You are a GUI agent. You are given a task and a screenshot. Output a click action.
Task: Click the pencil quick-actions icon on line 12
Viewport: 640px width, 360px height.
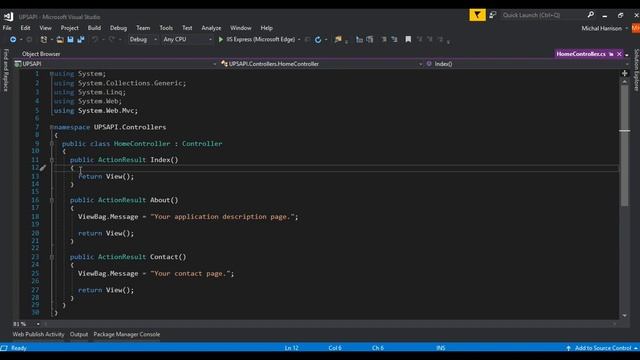(x=43, y=168)
